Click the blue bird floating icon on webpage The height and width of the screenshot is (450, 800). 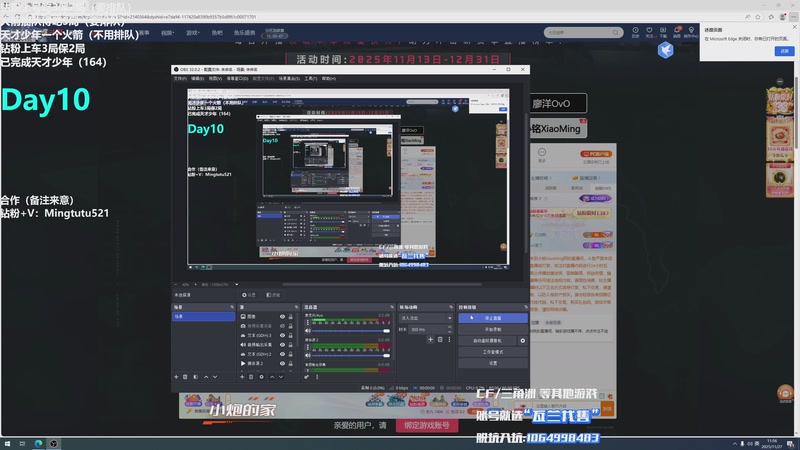coord(665,50)
